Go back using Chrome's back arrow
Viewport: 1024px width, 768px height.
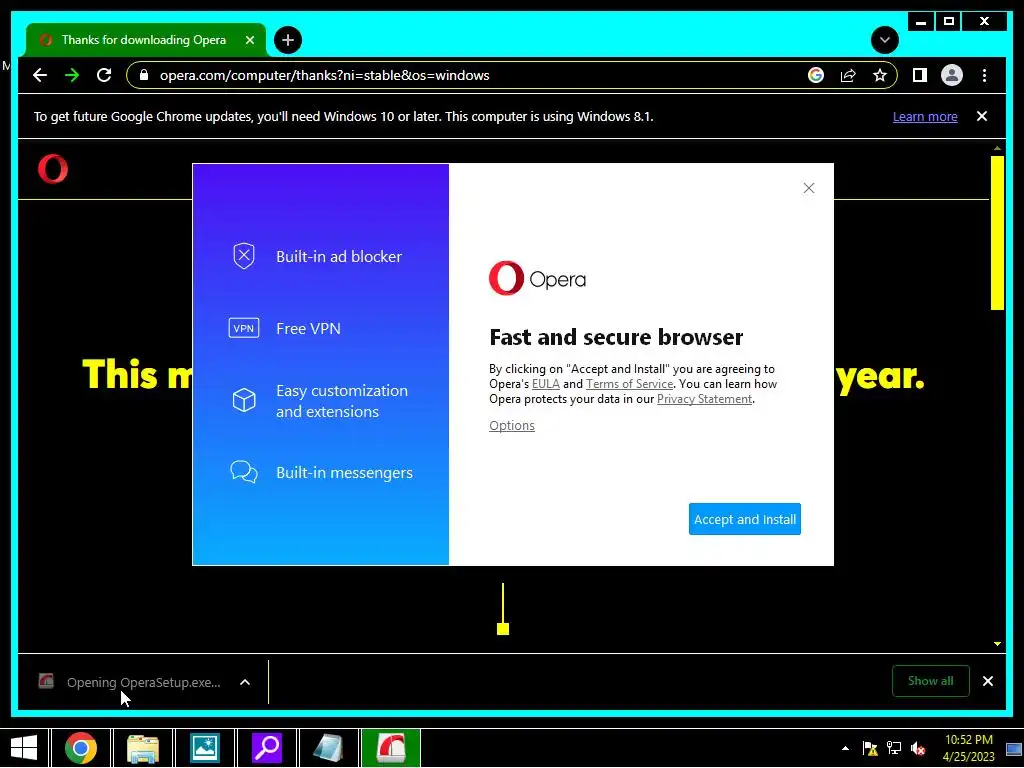40,75
